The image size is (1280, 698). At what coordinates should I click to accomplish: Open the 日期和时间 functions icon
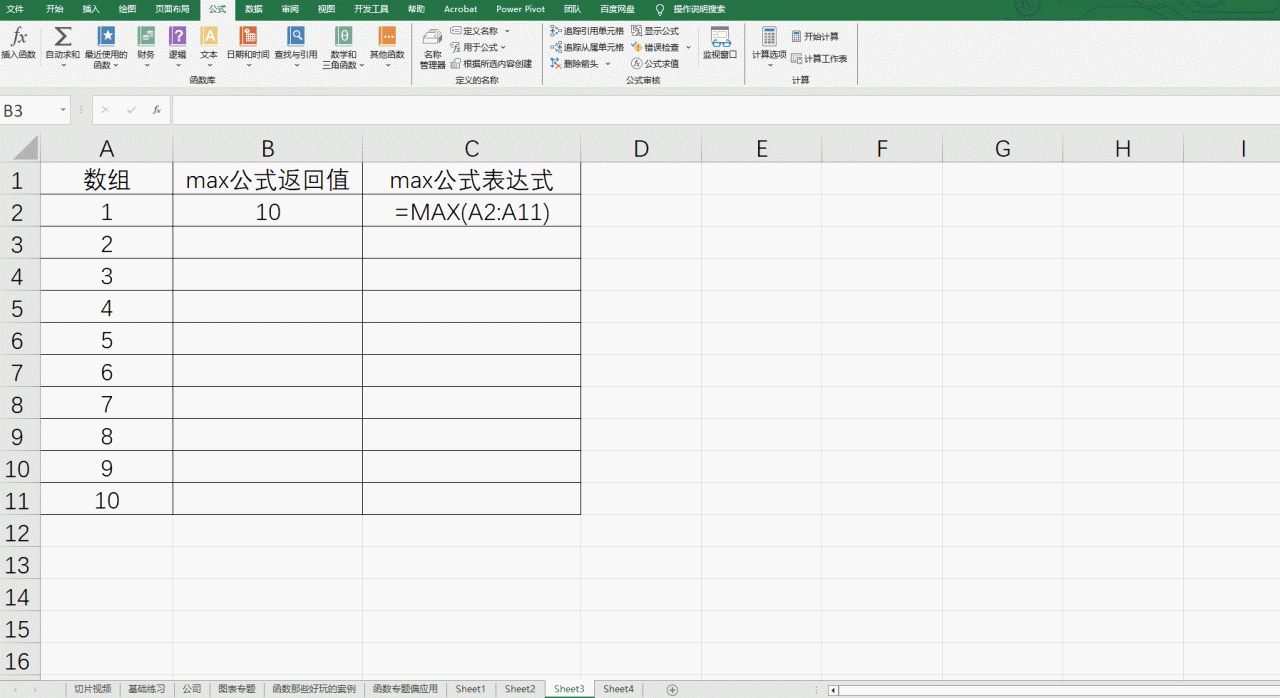pos(247,37)
